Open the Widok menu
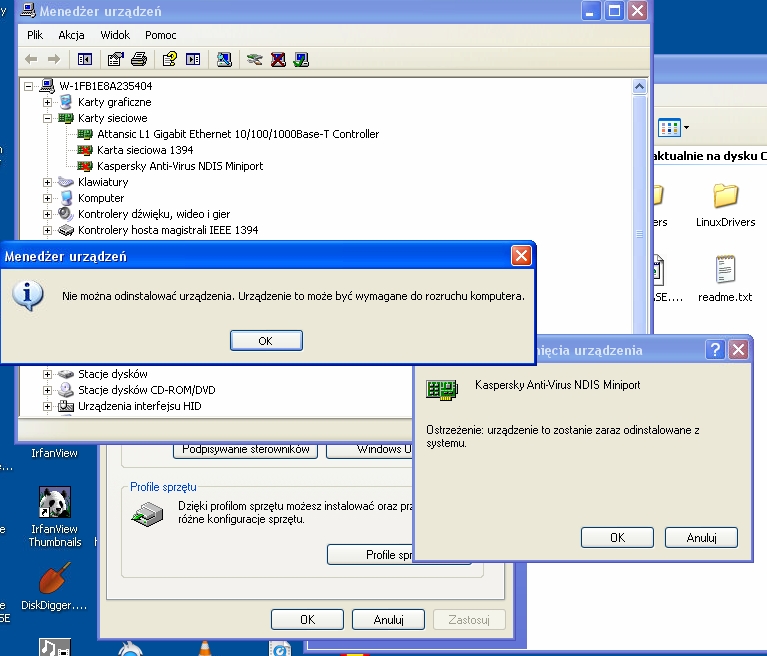 115,35
